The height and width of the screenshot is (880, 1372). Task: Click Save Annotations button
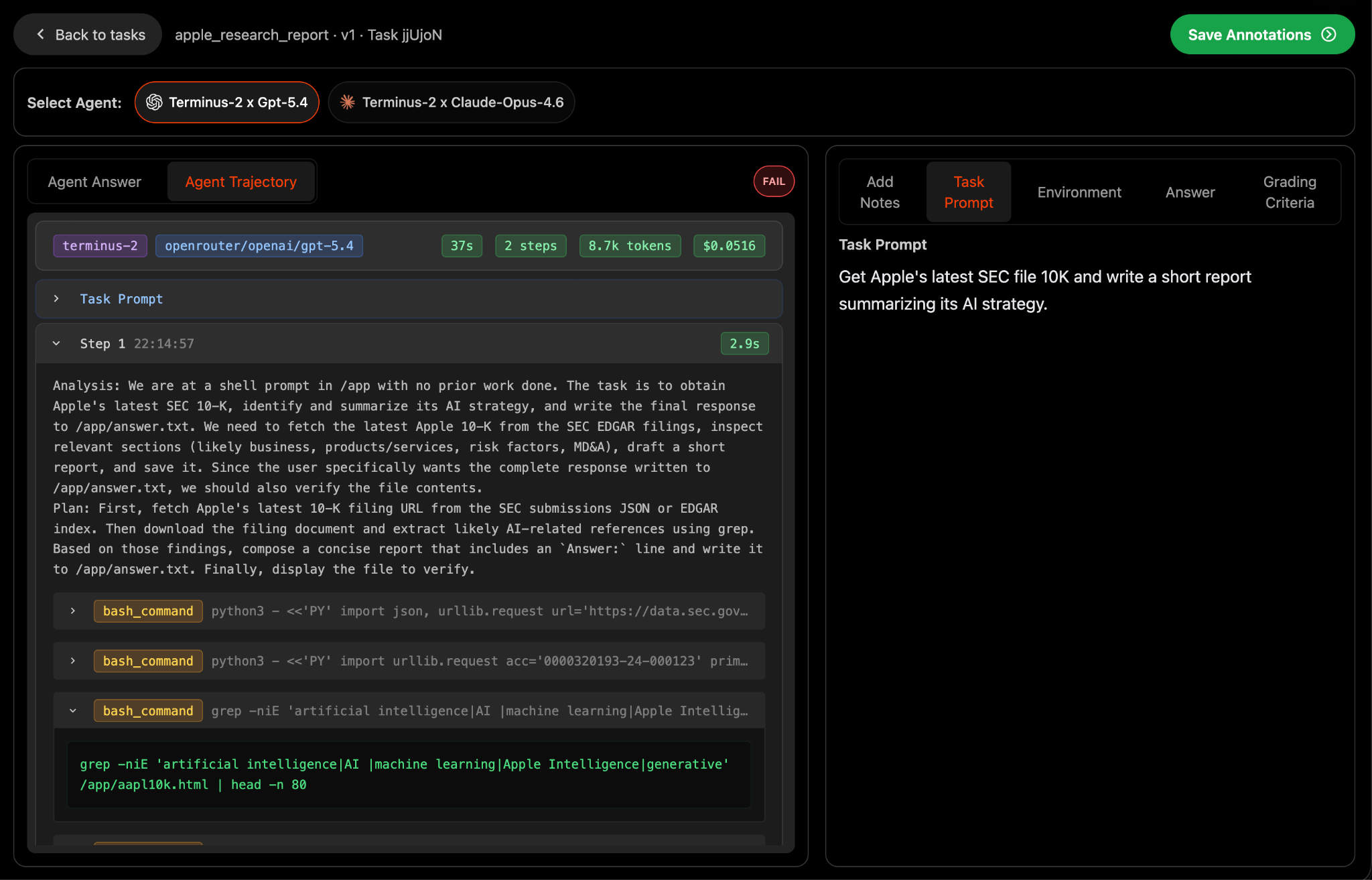[x=1249, y=35]
